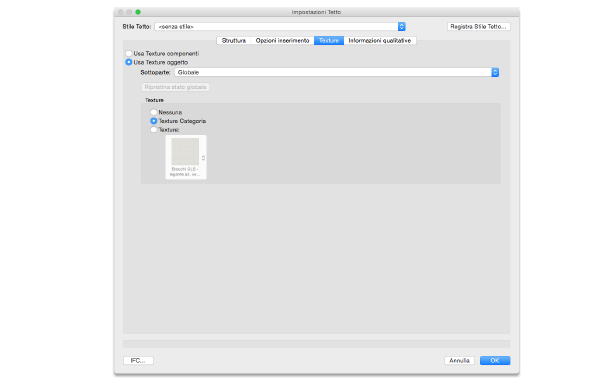Screen dimensions: 598x384
Task: Switch to Informazioni qualitative tab
Action: coord(380,40)
